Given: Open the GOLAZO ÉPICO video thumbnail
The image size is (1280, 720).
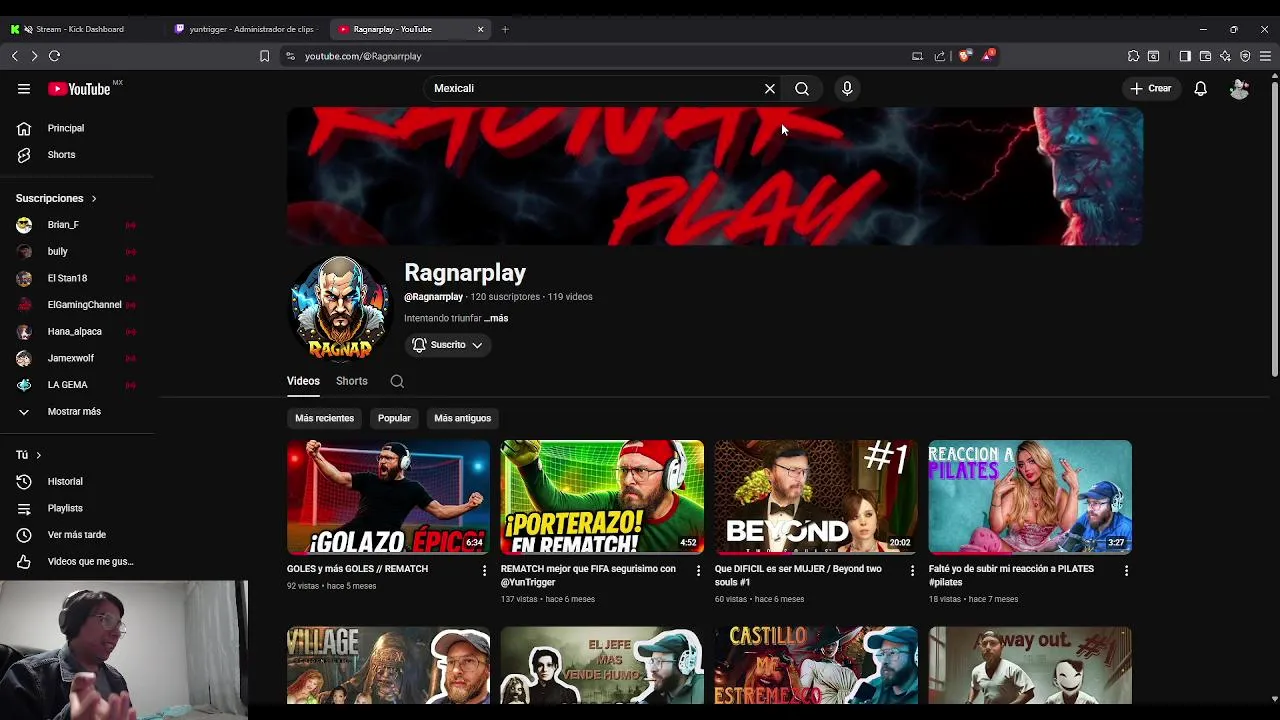Looking at the screenshot, I should click(388, 497).
